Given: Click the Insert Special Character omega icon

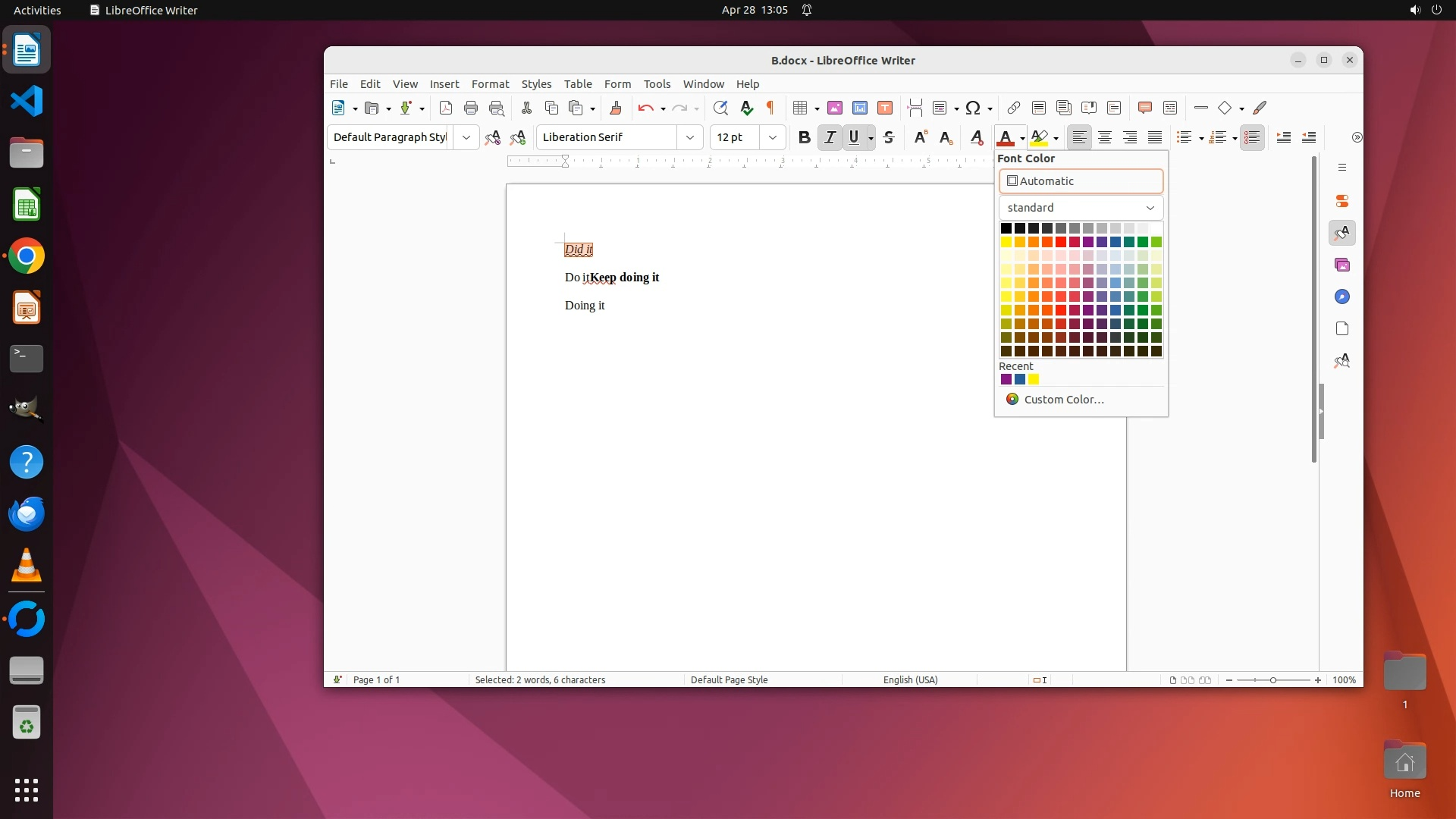Looking at the screenshot, I should point(974,108).
